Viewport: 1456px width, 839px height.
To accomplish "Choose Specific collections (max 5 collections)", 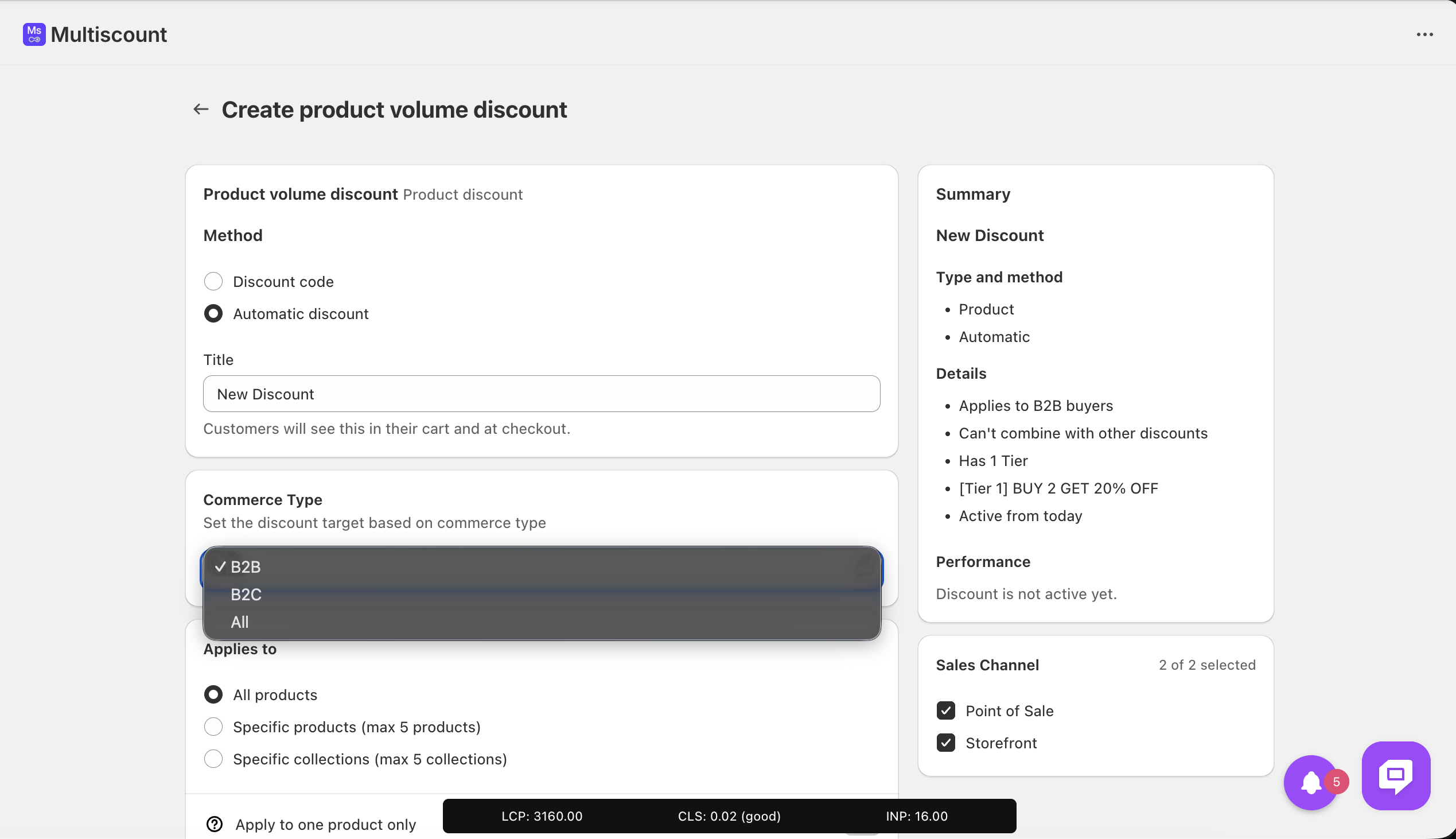I will coord(213,759).
